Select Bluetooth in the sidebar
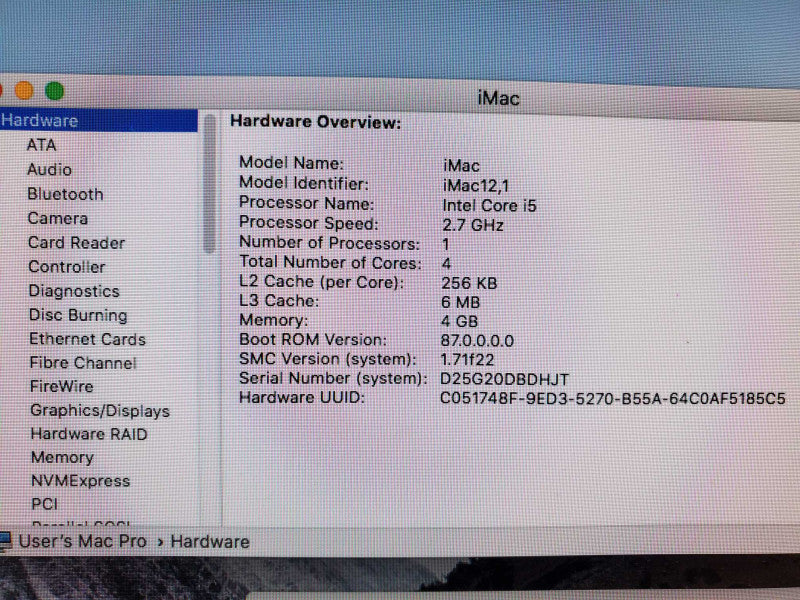The image size is (800, 600). click(65, 194)
